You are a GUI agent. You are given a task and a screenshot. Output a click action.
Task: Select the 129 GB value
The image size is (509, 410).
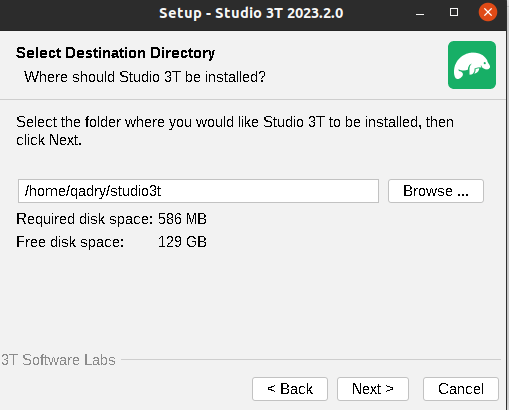[x=182, y=242]
